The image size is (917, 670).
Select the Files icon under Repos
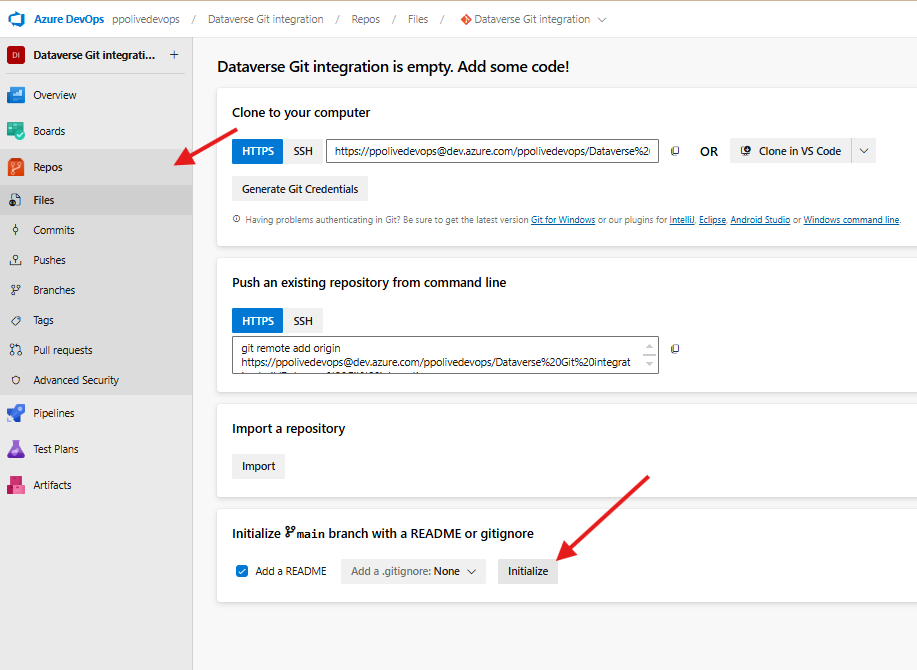click(16, 200)
